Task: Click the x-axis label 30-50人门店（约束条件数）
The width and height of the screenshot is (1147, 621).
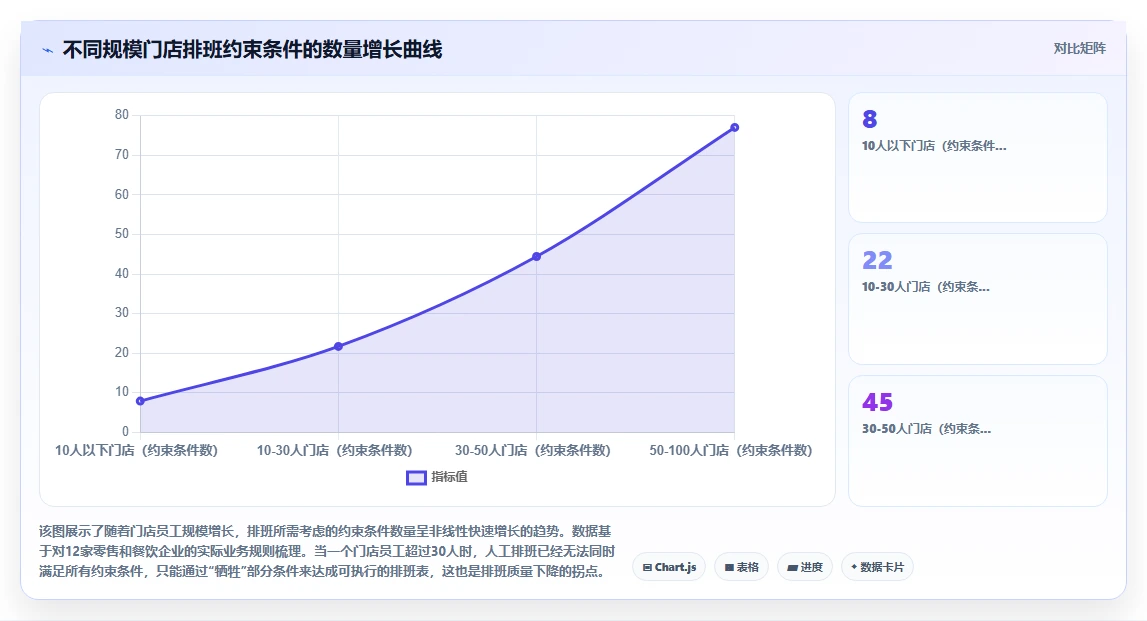Action: tap(533, 451)
